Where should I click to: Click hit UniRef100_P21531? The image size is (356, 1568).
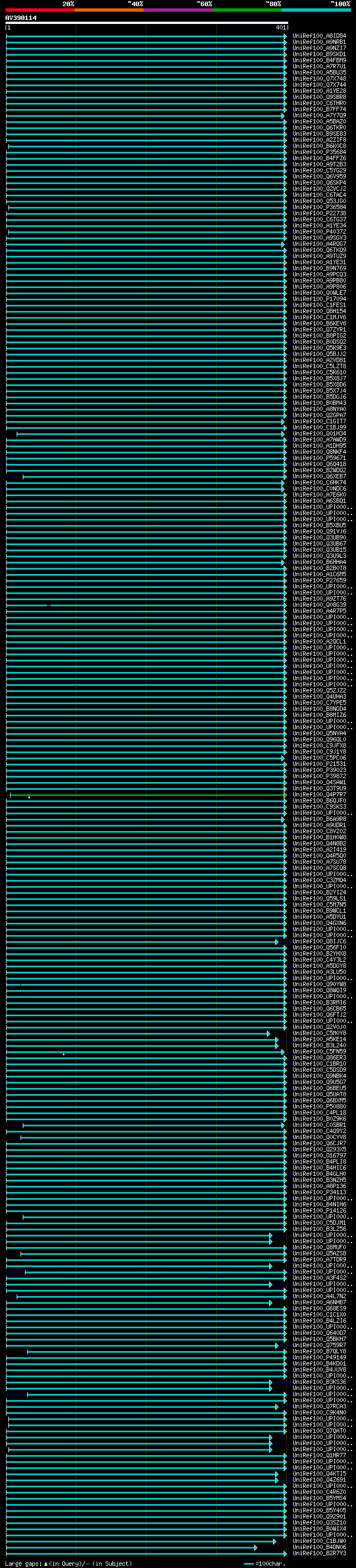tap(319, 764)
